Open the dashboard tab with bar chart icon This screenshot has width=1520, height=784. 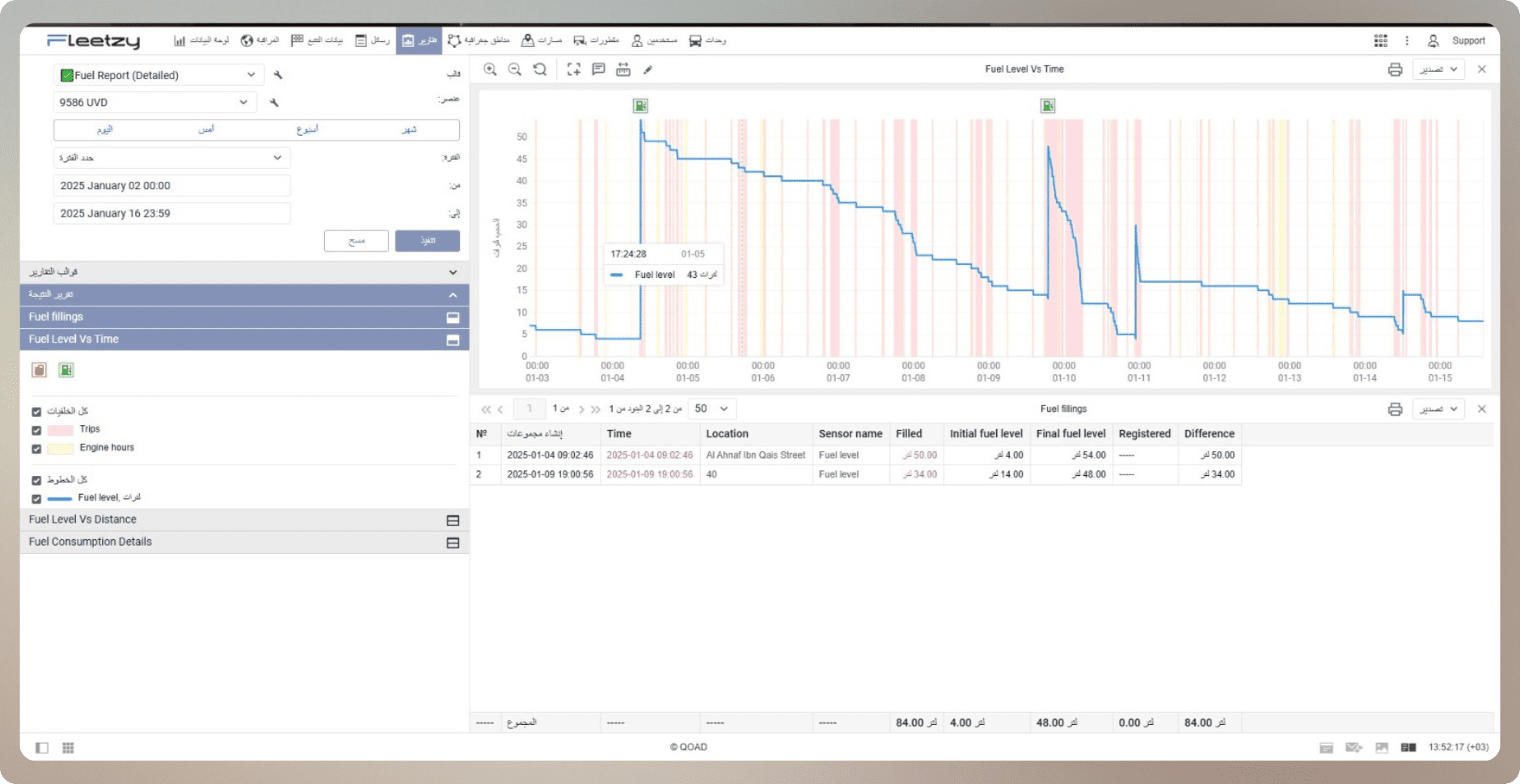pos(201,40)
